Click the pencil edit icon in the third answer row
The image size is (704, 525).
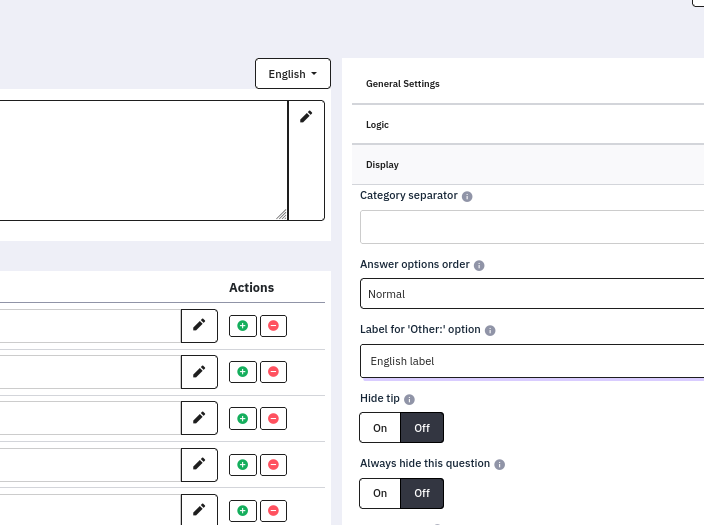[199, 418]
